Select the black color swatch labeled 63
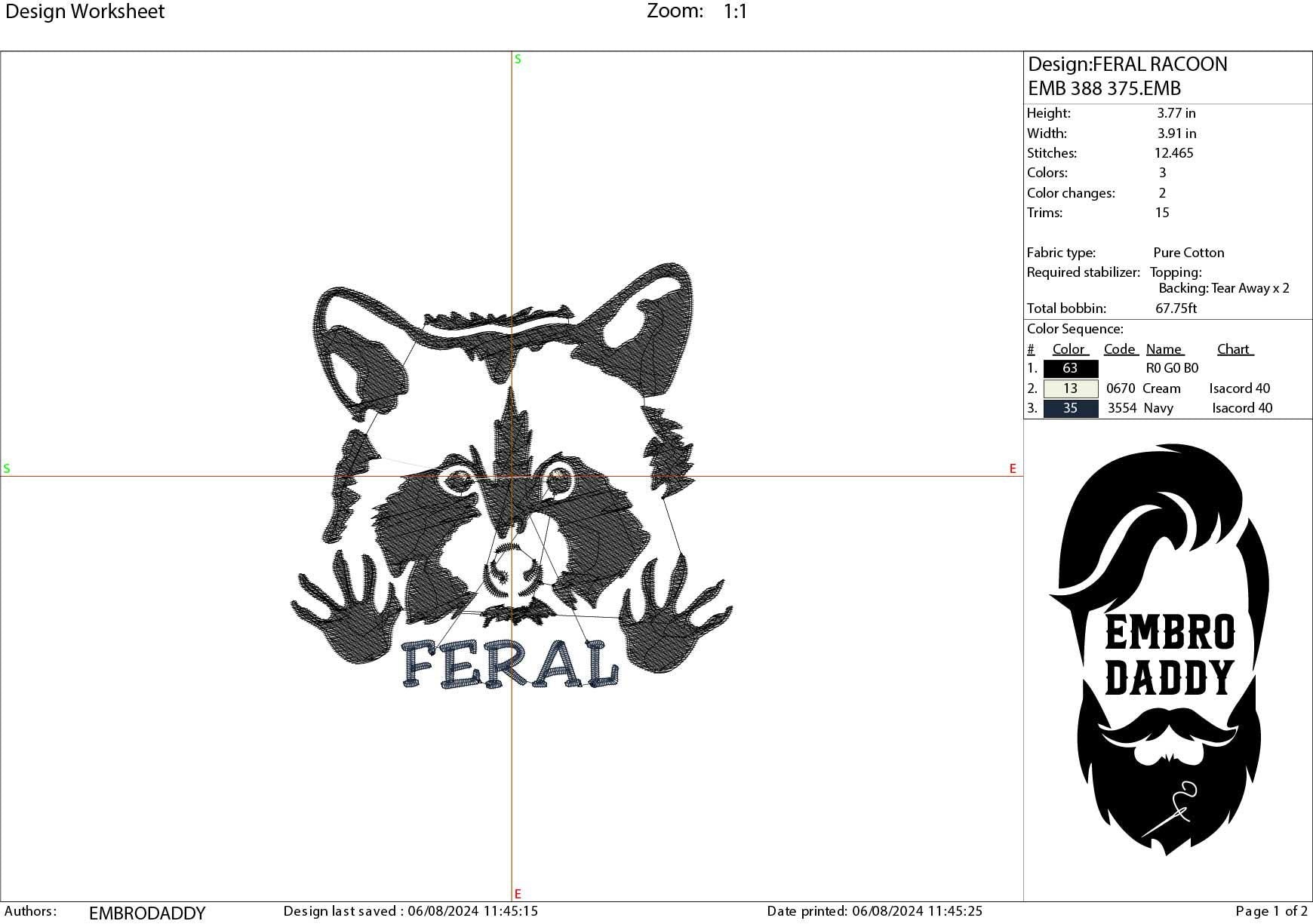 pyautogui.click(x=1070, y=368)
